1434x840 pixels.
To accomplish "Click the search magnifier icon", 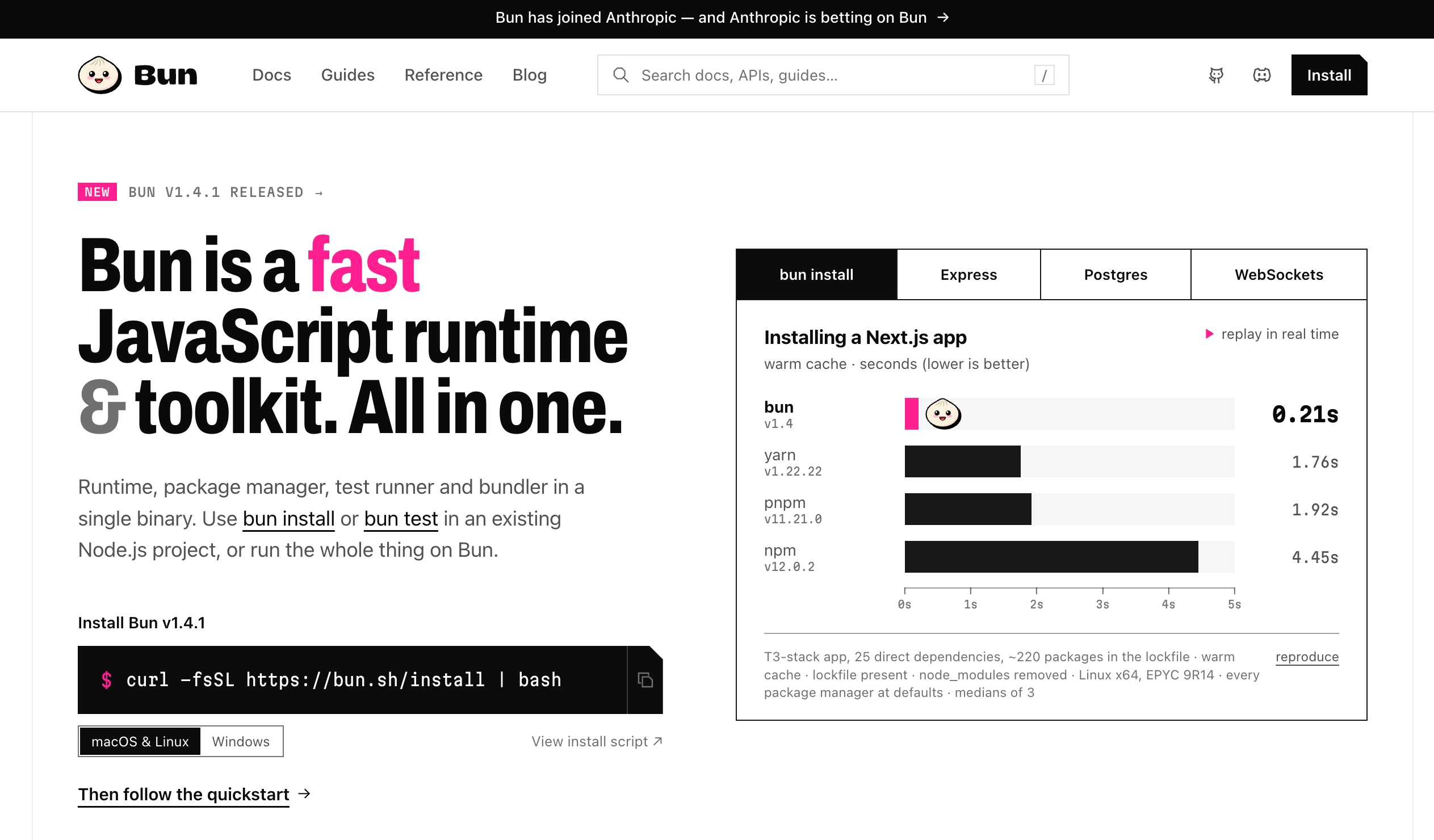I will [x=620, y=75].
